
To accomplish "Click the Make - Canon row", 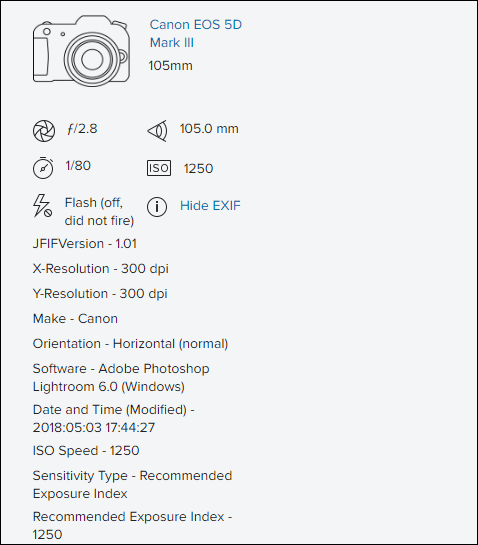I will (75, 319).
